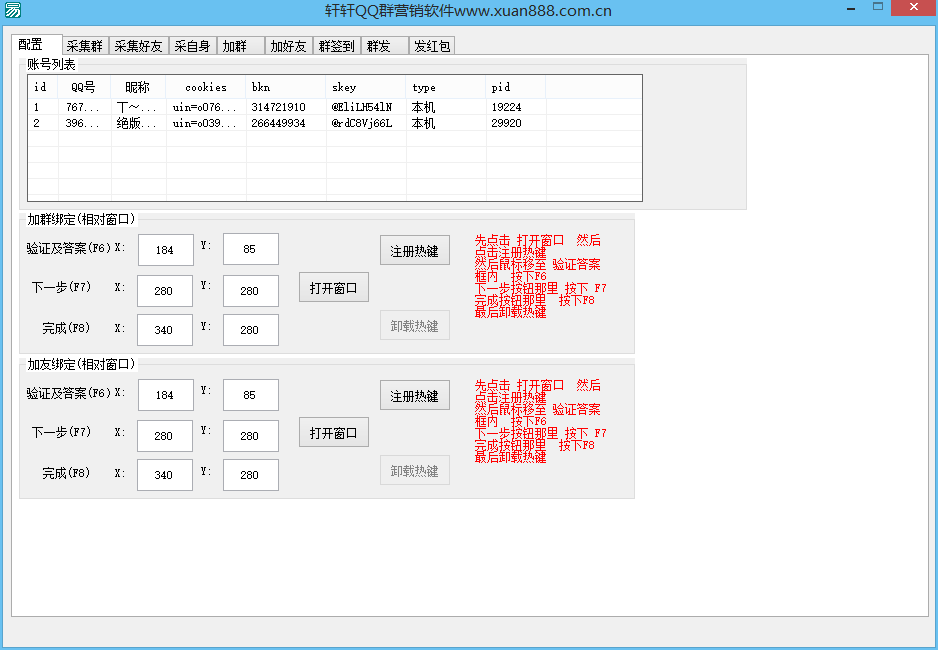This screenshot has width=938, height=650.
Task: Click 卸载热键 in 加群绑定 section
Action: pyautogui.click(x=415, y=325)
